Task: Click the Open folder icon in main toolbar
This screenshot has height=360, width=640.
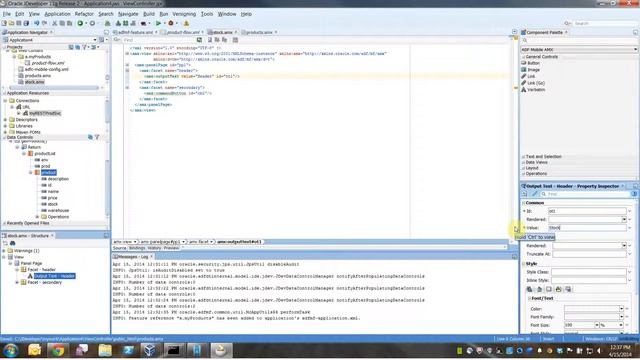Action: click(x=11, y=23)
